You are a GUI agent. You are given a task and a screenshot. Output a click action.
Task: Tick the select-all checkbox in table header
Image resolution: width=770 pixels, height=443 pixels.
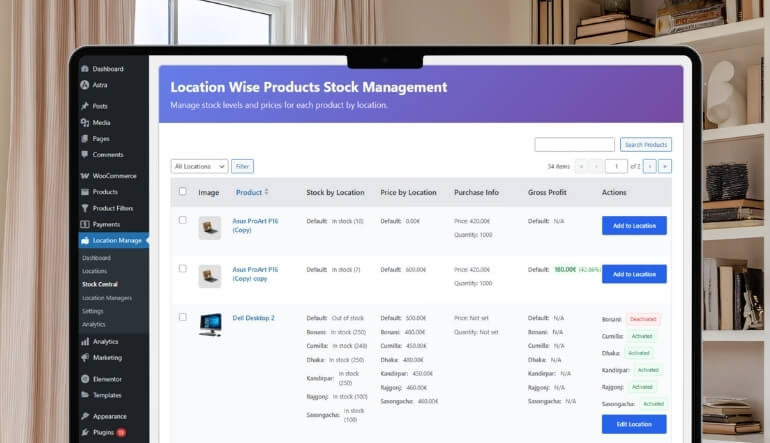click(x=183, y=192)
